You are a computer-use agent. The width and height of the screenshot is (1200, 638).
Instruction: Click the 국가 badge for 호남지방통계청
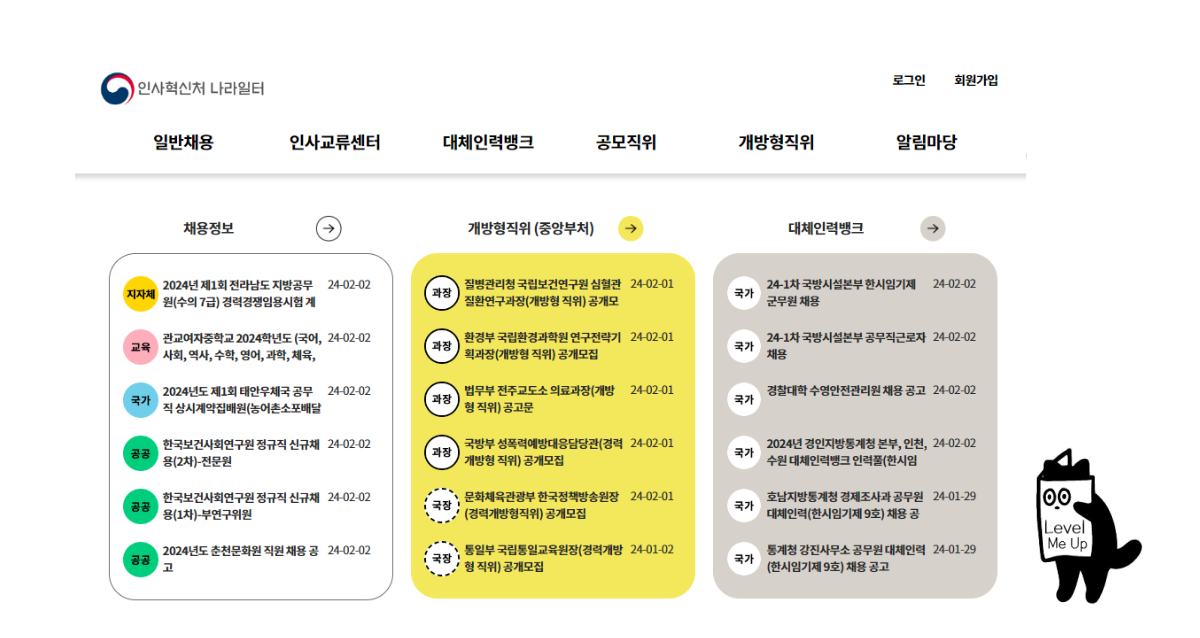[x=743, y=505]
